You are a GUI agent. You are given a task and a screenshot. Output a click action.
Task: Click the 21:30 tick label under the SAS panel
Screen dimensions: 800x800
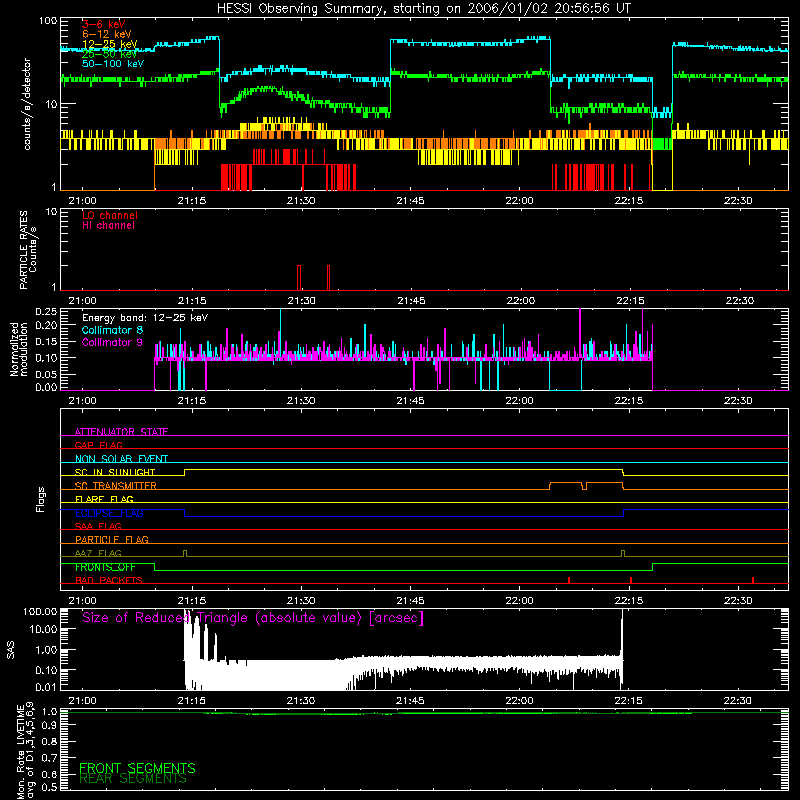pos(301,701)
